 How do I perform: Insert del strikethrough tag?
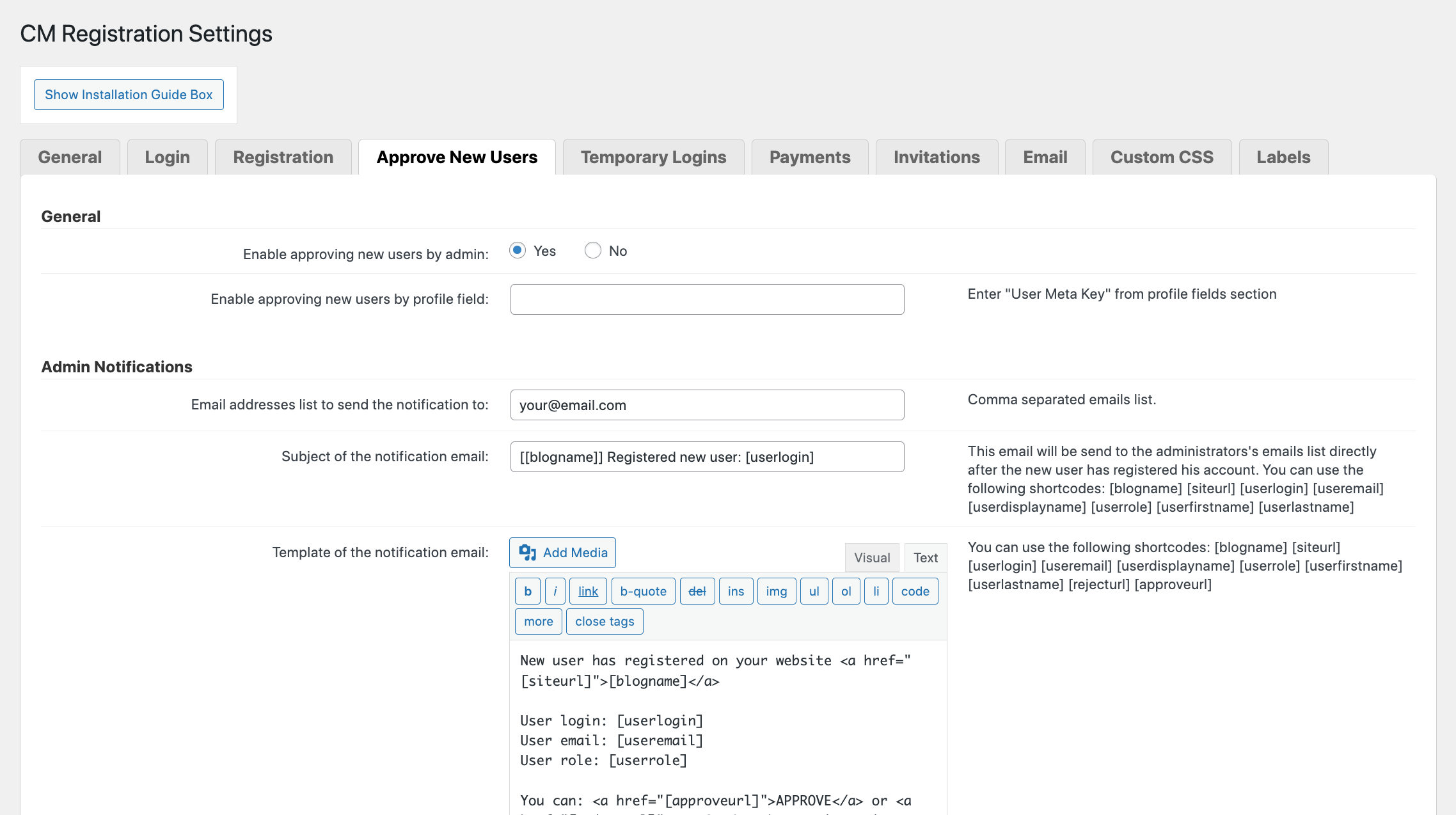697,591
